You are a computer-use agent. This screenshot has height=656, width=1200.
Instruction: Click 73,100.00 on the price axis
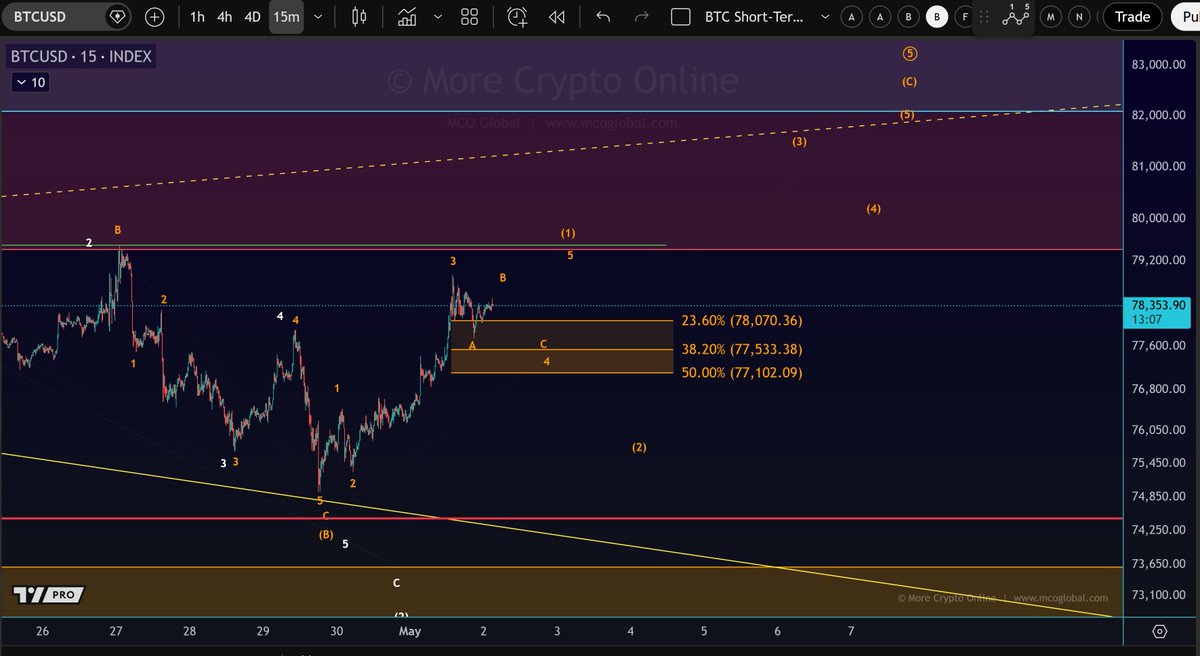pyautogui.click(x=1158, y=595)
